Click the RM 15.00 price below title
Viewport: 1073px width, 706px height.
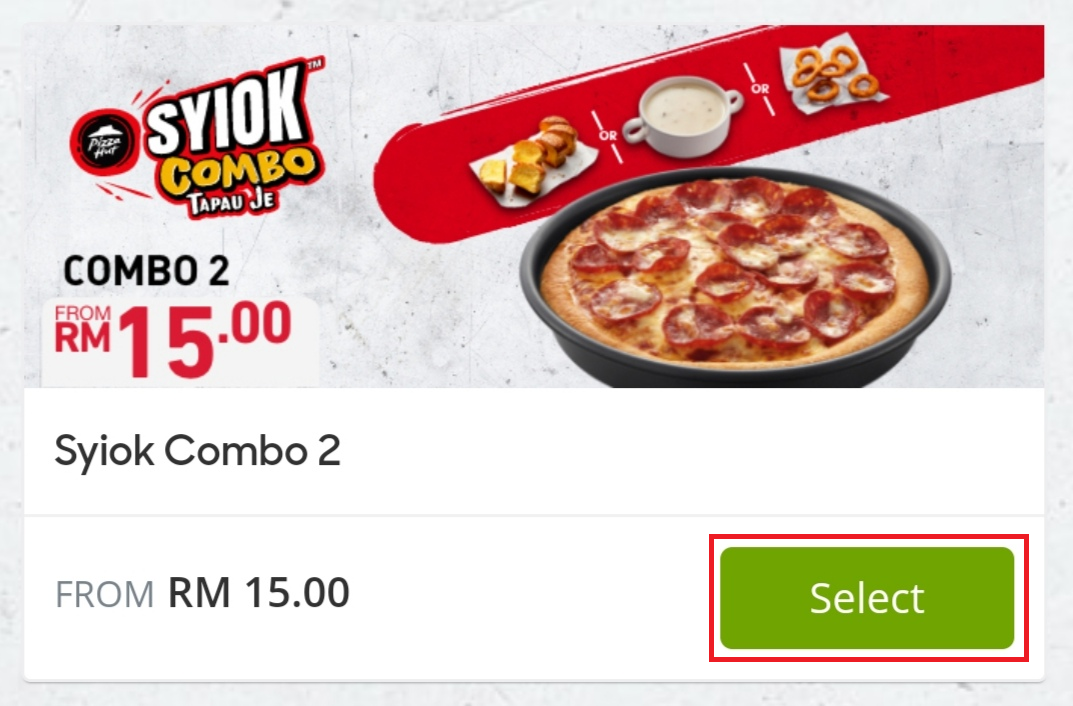pos(259,592)
